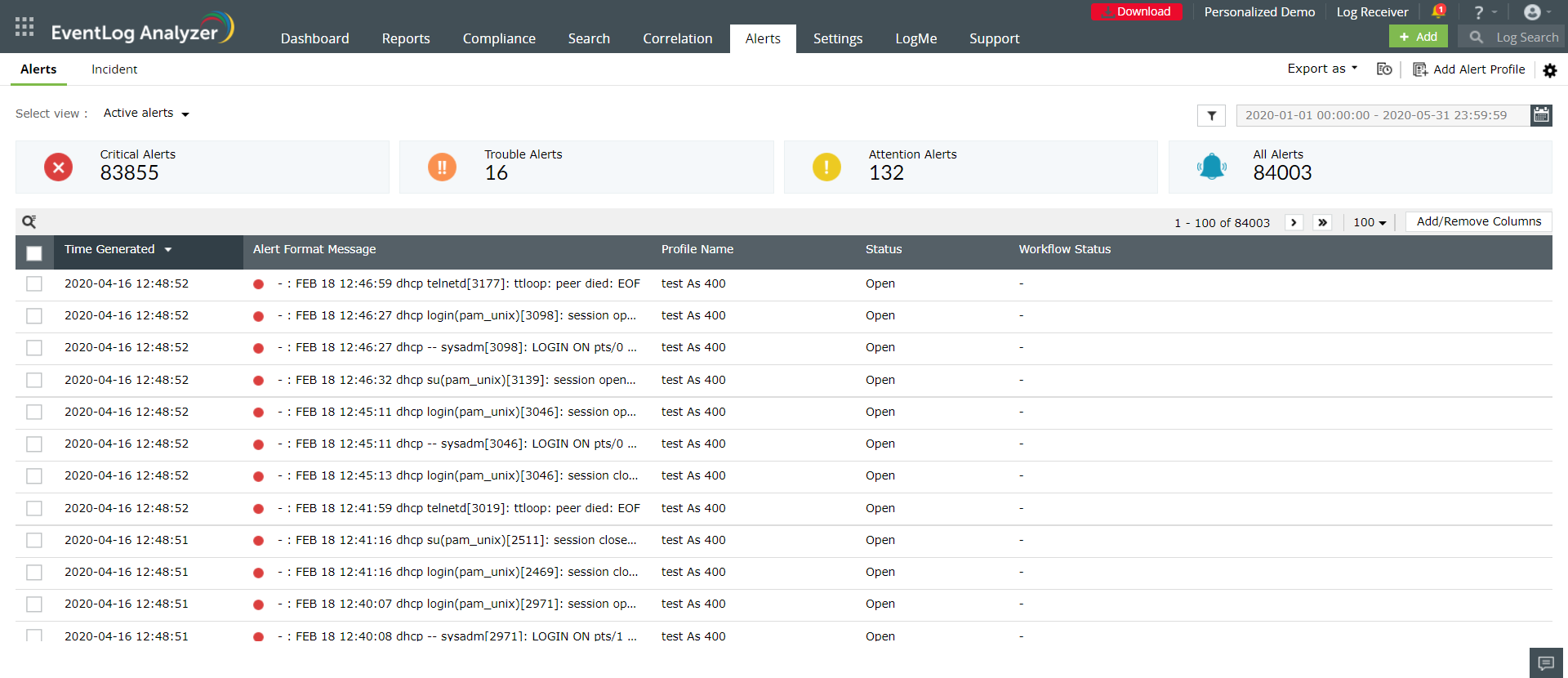
Task: Click the Add Alert Profile button
Action: click(x=1469, y=69)
